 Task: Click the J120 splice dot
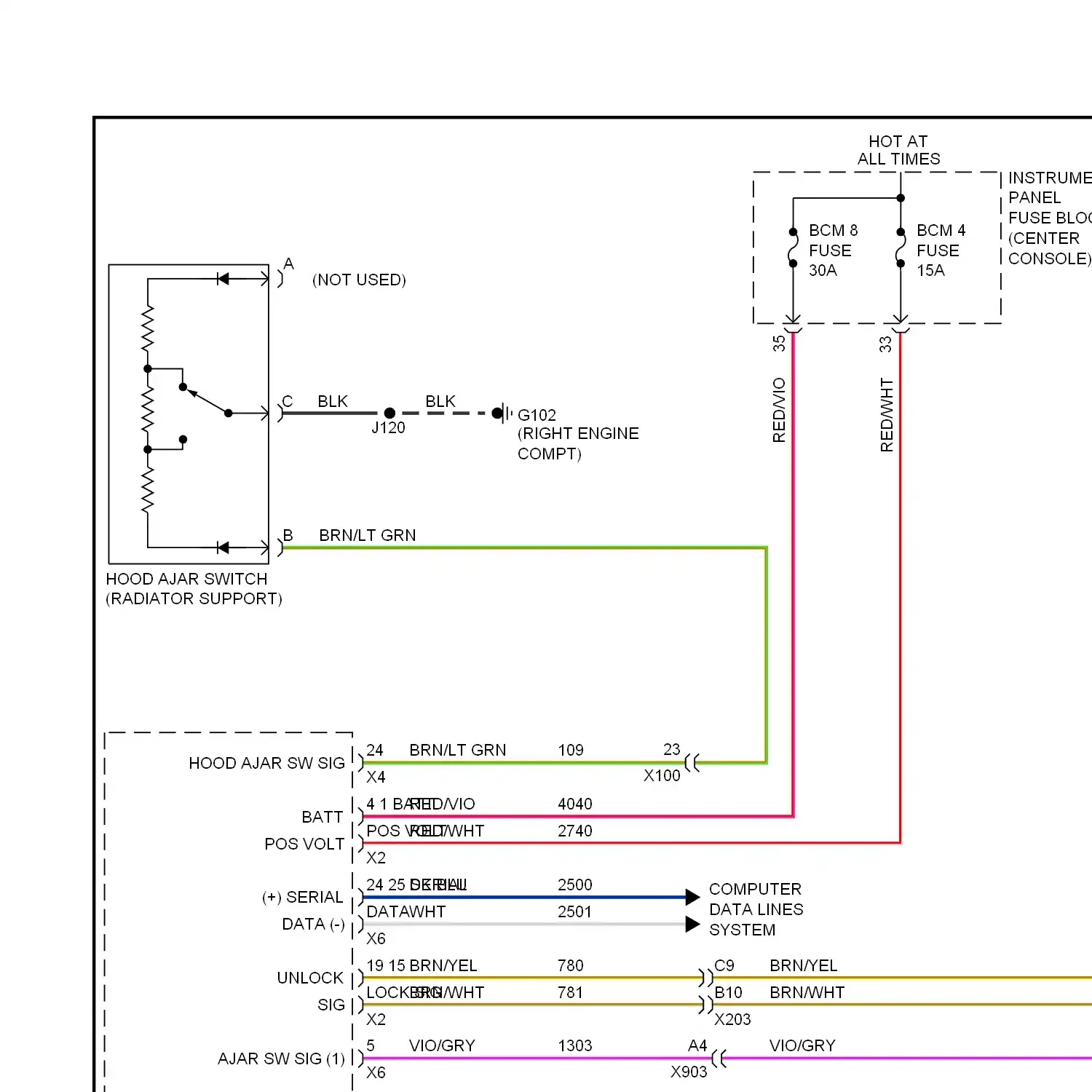(x=389, y=413)
